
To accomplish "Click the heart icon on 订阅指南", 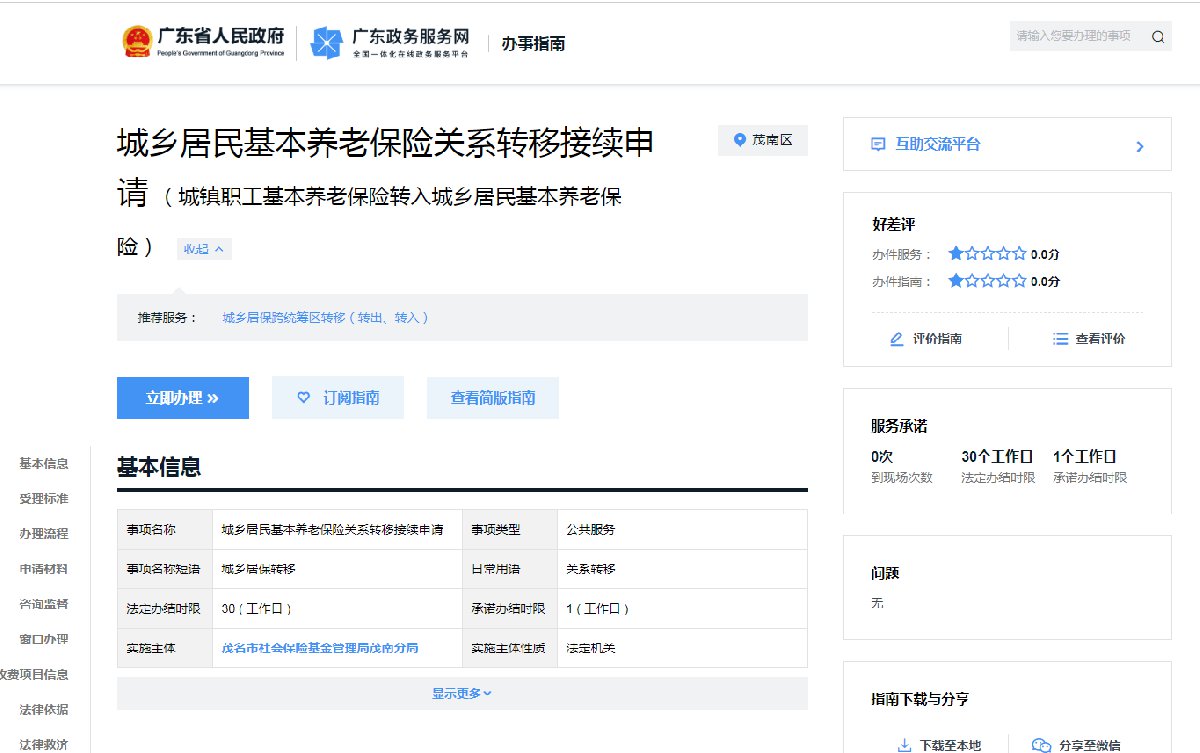I will [x=304, y=398].
